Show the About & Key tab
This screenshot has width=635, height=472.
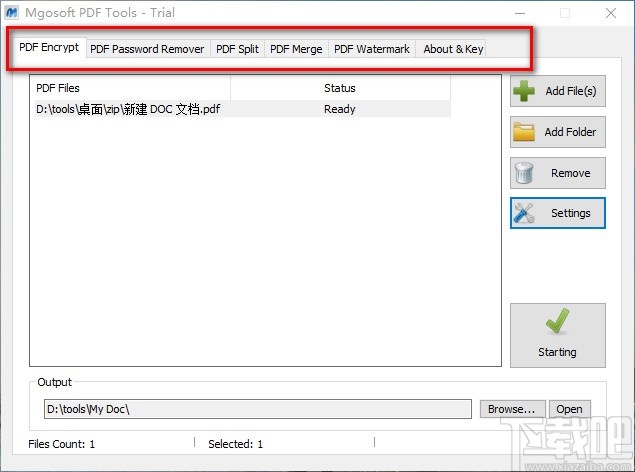point(453,49)
